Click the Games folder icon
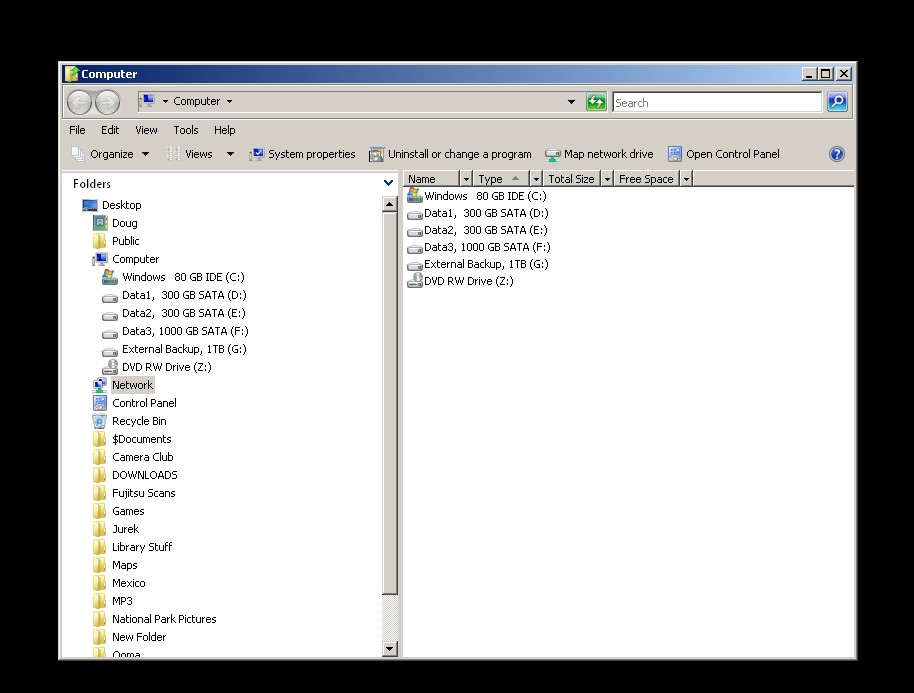Screen dimensions: 914x693 pyautogui.click(x=100, y=511)
